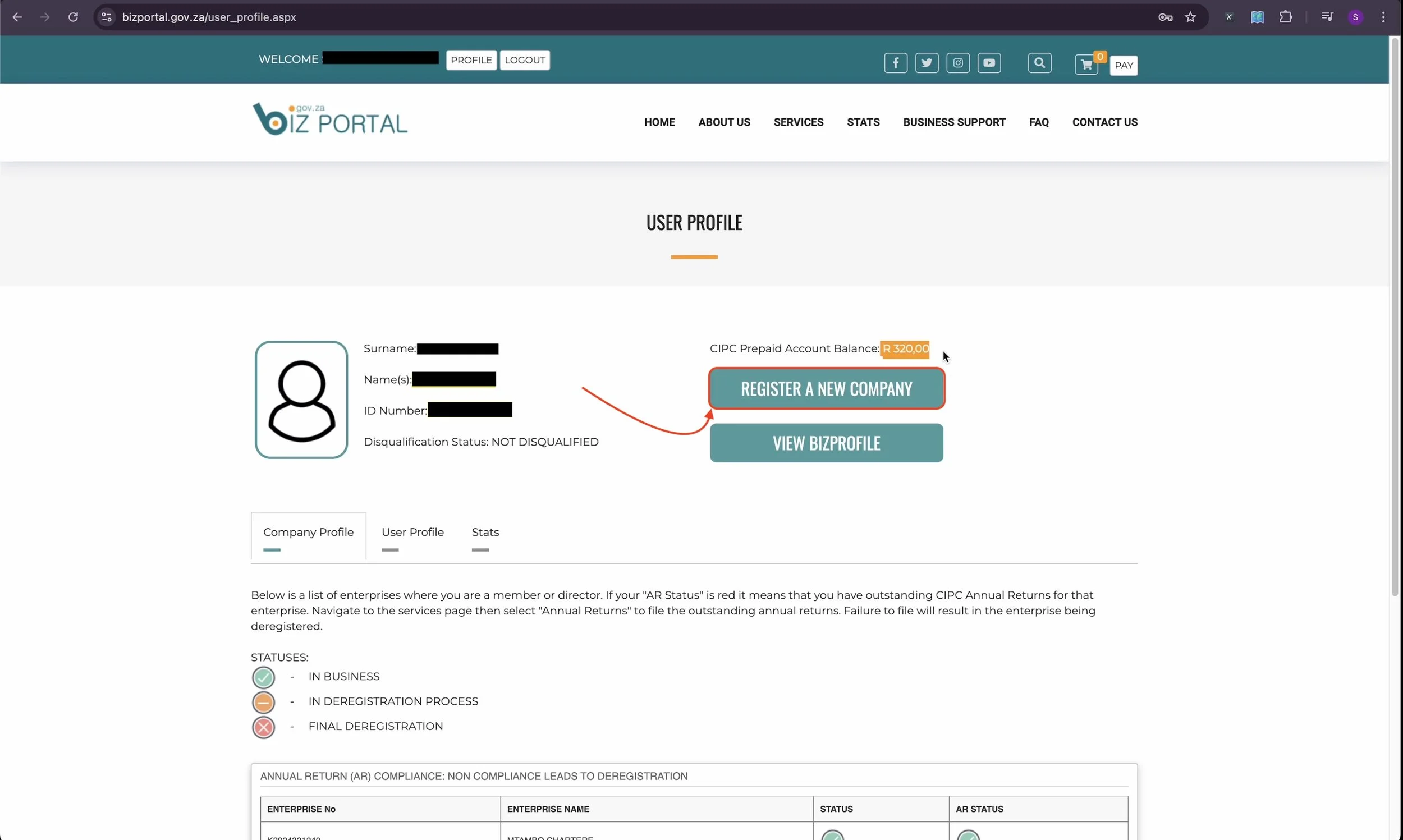
Task: Switch to the User Profile tab
Action: click(x=412, y=532)
